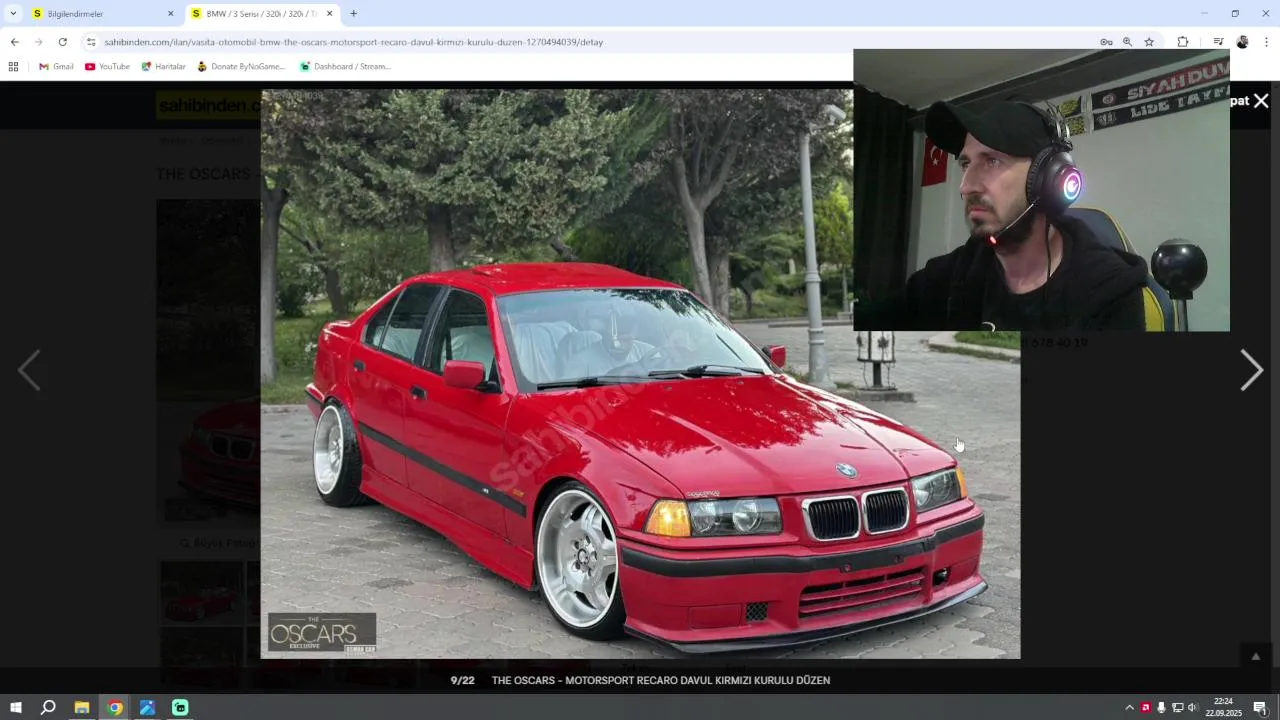Show the next gallery photo
1280x720 pixels.
pyautogui.click(x=1251, y=370)
